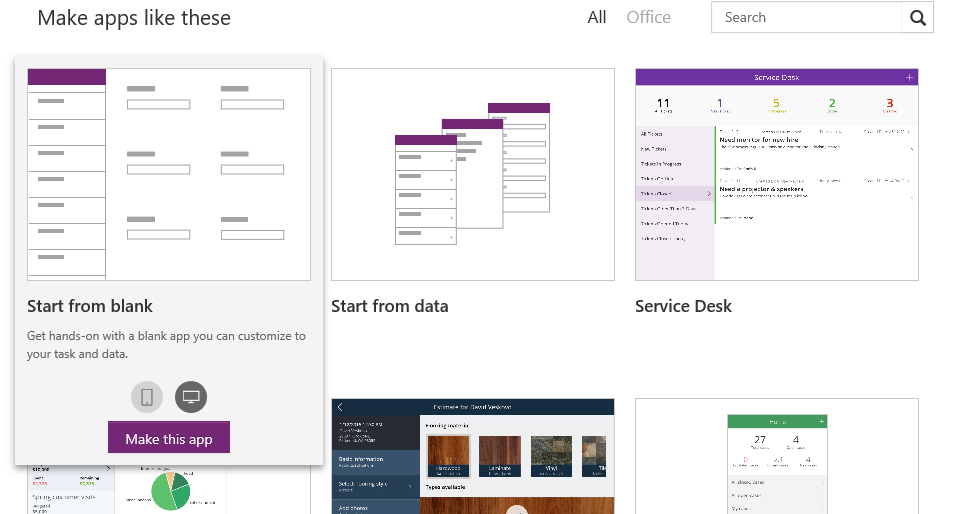Click the stacked forms icon for Start from data
Viewport: 962px width, 514px height.
472,173
